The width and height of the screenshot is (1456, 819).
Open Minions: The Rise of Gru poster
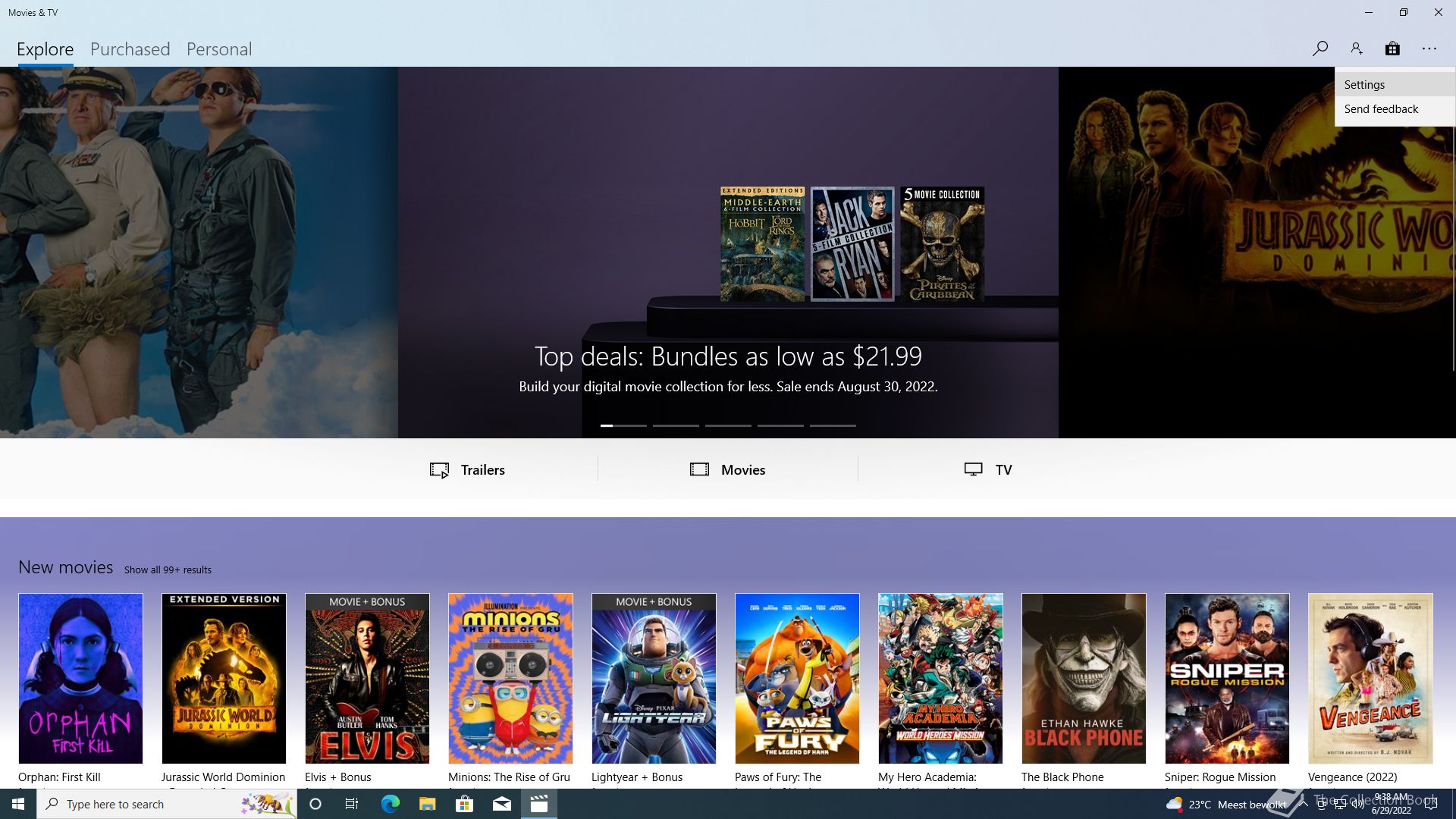(510, 679)
